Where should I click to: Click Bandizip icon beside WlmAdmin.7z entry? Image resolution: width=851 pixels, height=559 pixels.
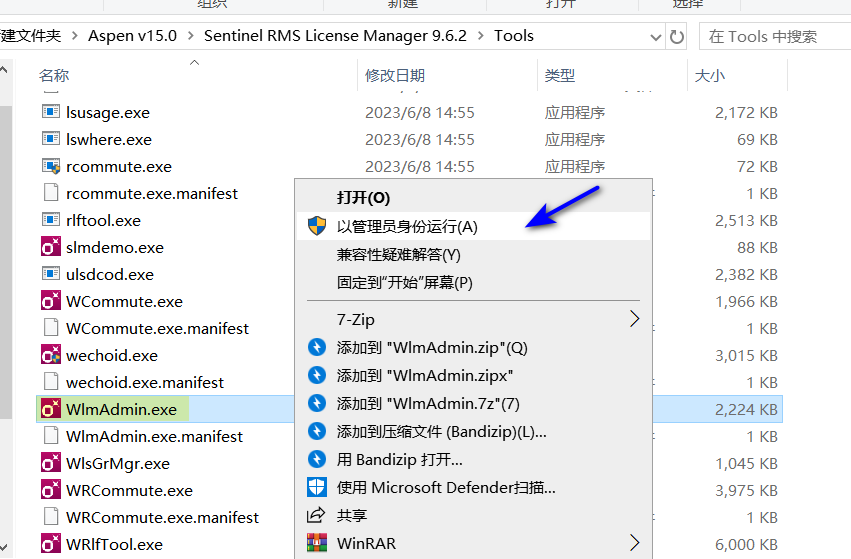(317, 403)
